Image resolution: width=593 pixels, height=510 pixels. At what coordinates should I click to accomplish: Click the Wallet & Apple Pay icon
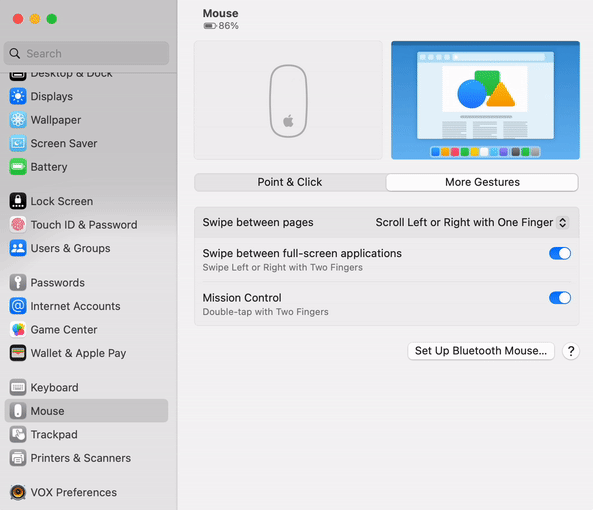[x=18, y=353]
